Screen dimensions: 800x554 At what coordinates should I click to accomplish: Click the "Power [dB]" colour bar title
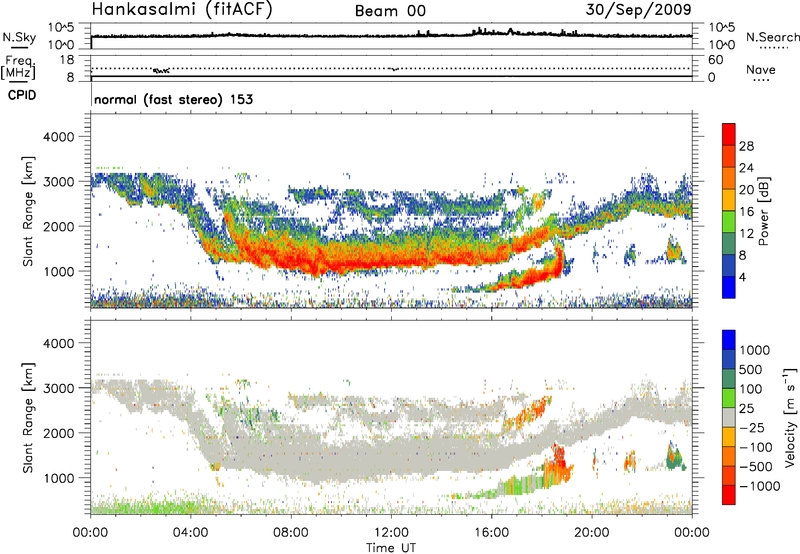(x=763, y=211)
